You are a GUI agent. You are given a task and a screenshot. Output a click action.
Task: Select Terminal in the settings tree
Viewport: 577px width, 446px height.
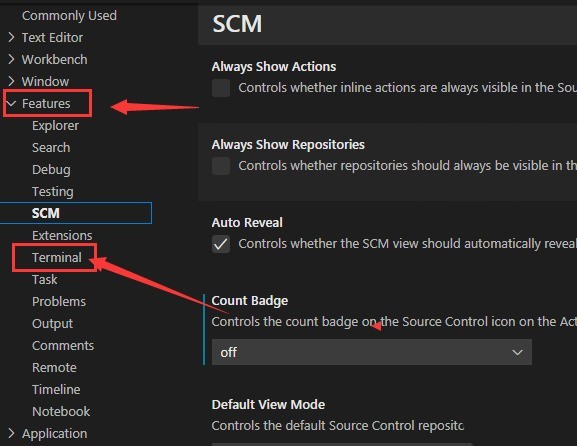(57, 258)
